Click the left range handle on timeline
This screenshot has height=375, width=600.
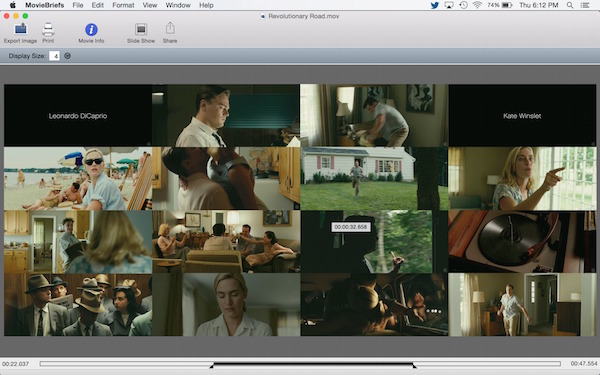(212, 367)
